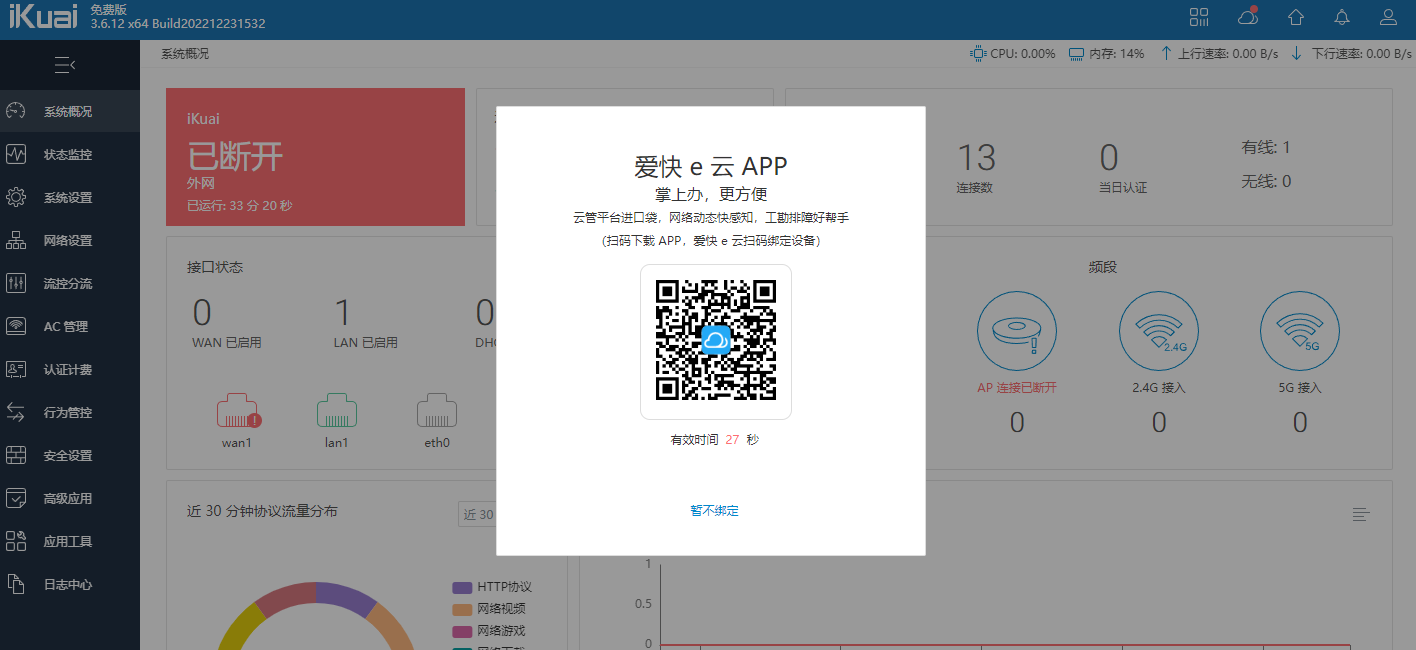Open the user account icon
Image resolution: width=1416 pixels, height=650 pixels.
[1388, 17]
